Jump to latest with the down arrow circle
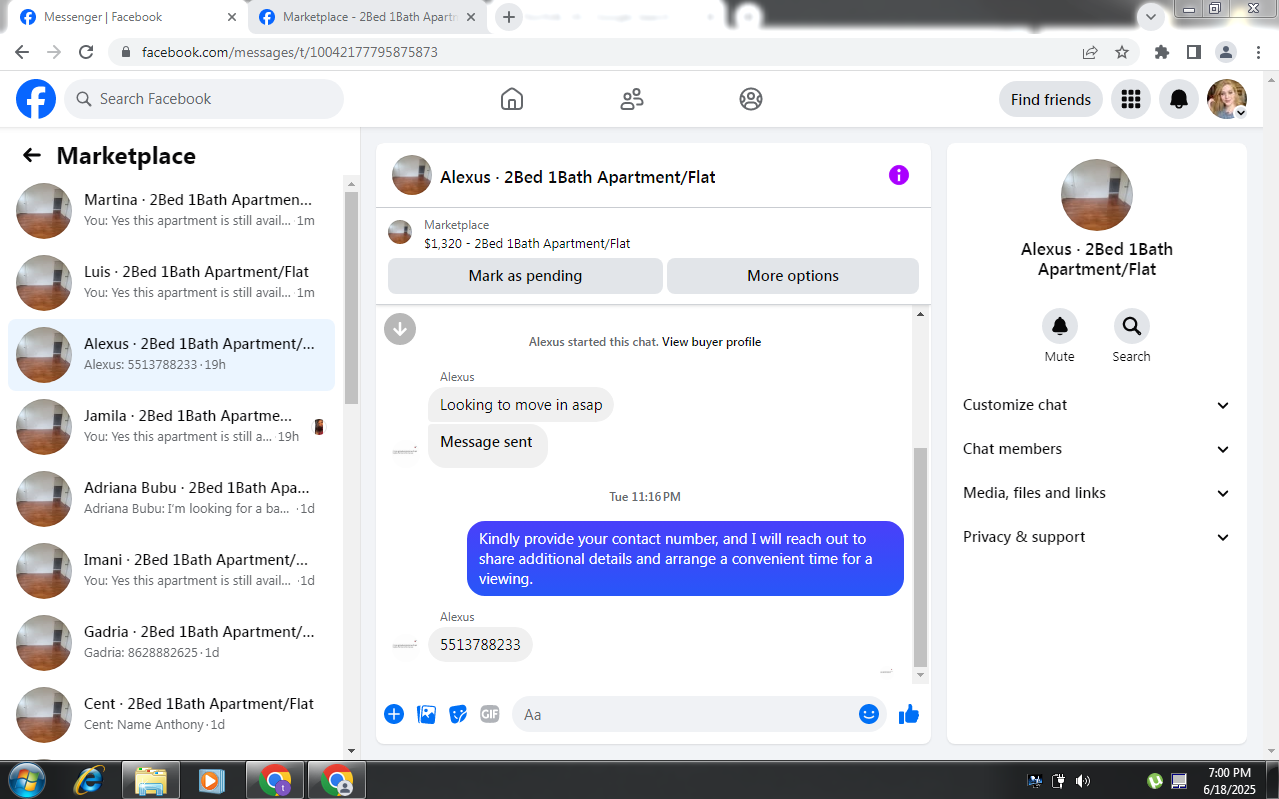 pos(400,328)
